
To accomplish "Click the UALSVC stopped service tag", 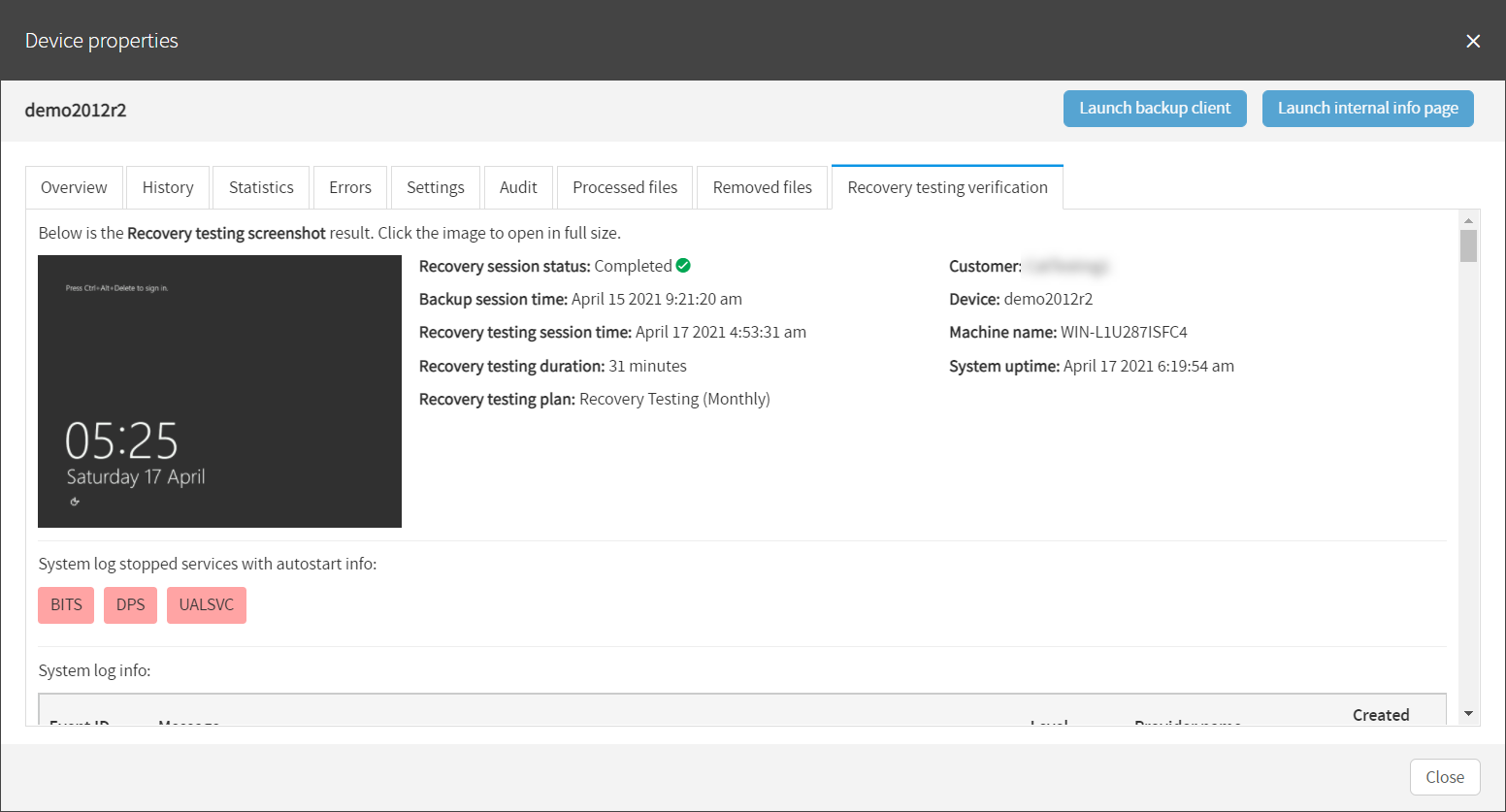I will pyautogui.click(x=206, y=605).
